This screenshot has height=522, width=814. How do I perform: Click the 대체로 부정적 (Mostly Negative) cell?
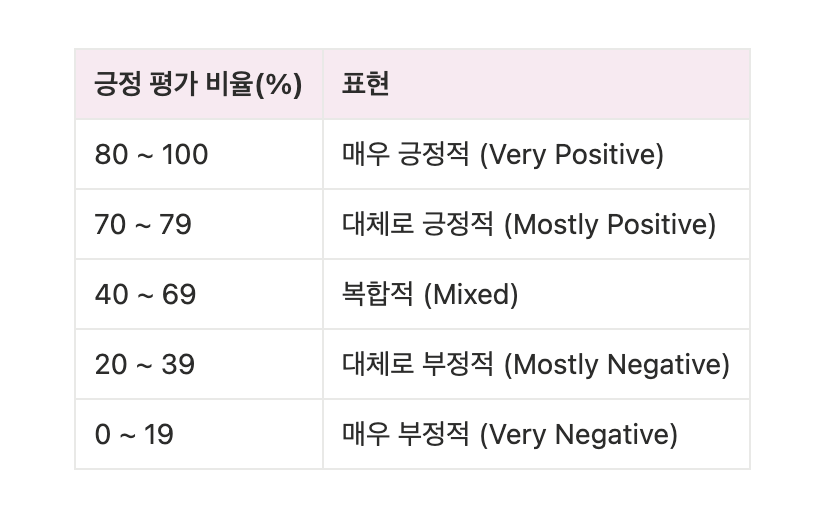(536, 364)
